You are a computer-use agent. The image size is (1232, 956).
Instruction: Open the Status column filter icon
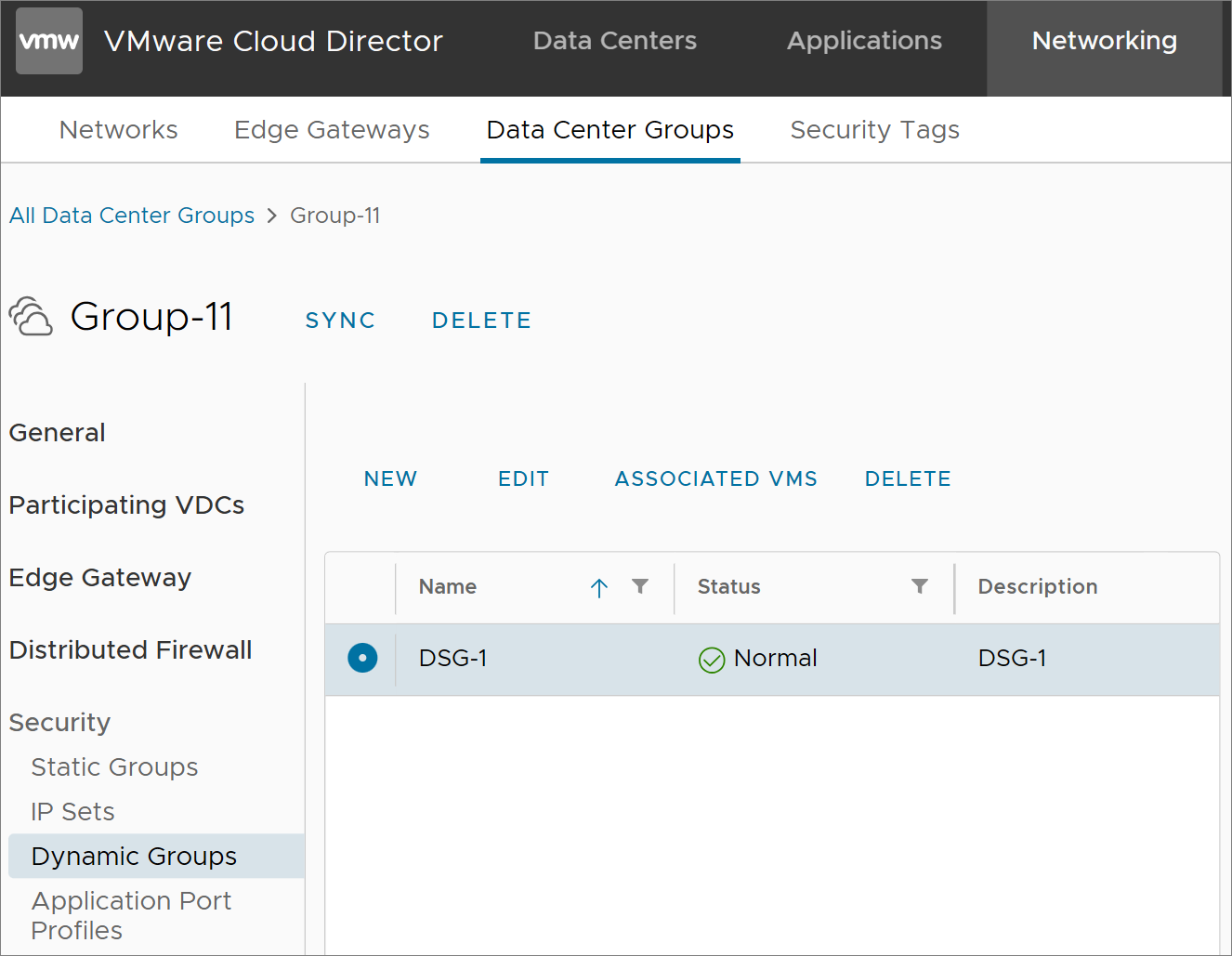point(920,586)
